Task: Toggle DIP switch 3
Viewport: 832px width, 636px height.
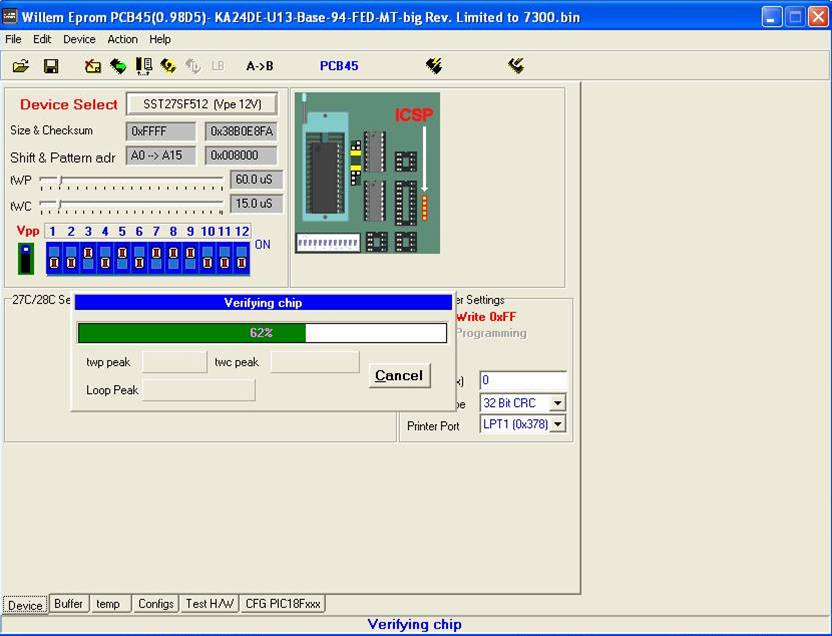Action: (88, 258)
